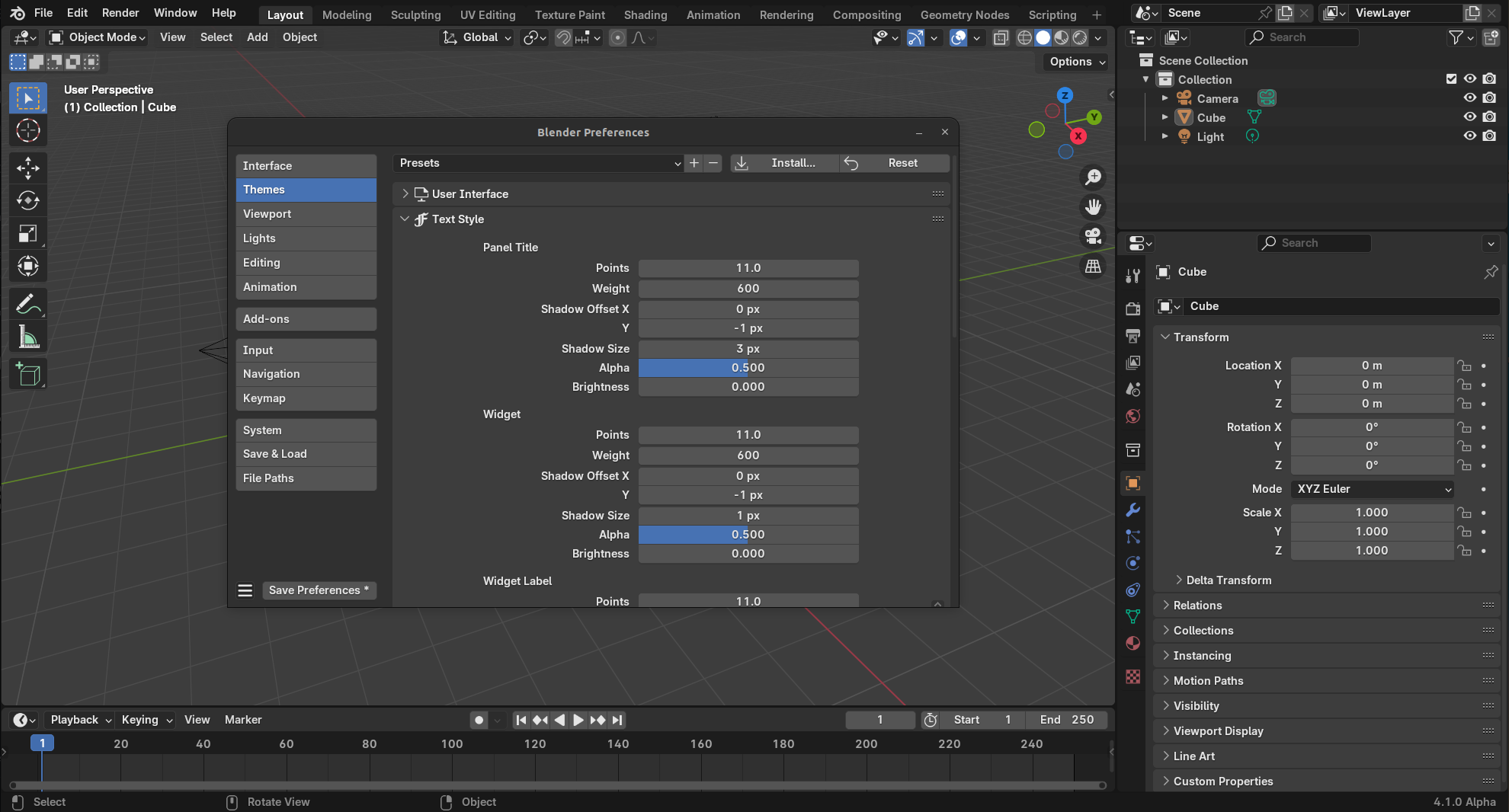Viewport: 1509px width, 812px height.
Task: Toggle camera view icon in viewport
Action: (x=1093, y=237)
